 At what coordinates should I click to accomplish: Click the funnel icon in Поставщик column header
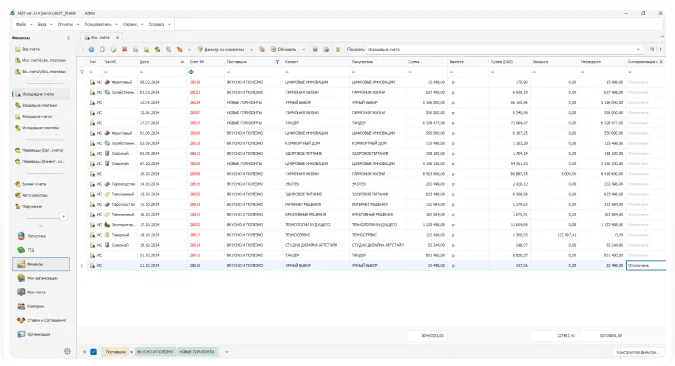(x=277, y=62)
